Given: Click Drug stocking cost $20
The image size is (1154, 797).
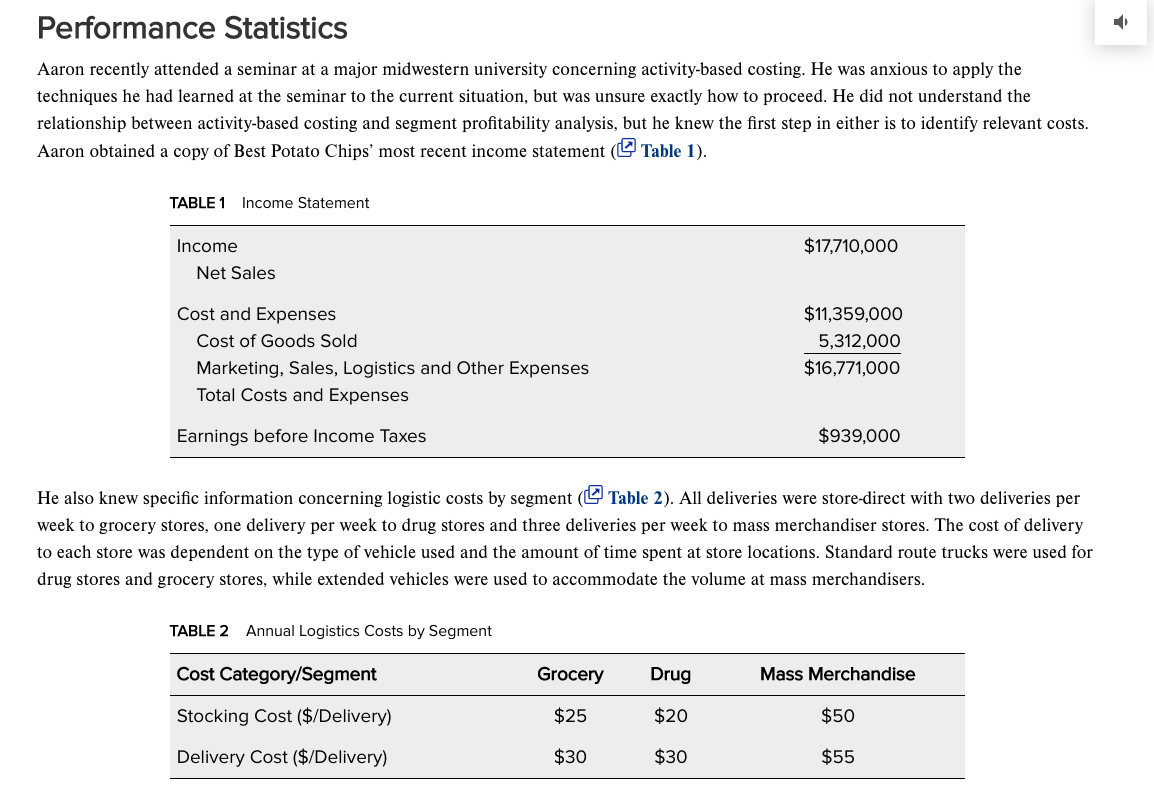Looking at the screenshot, I should 670,716.
